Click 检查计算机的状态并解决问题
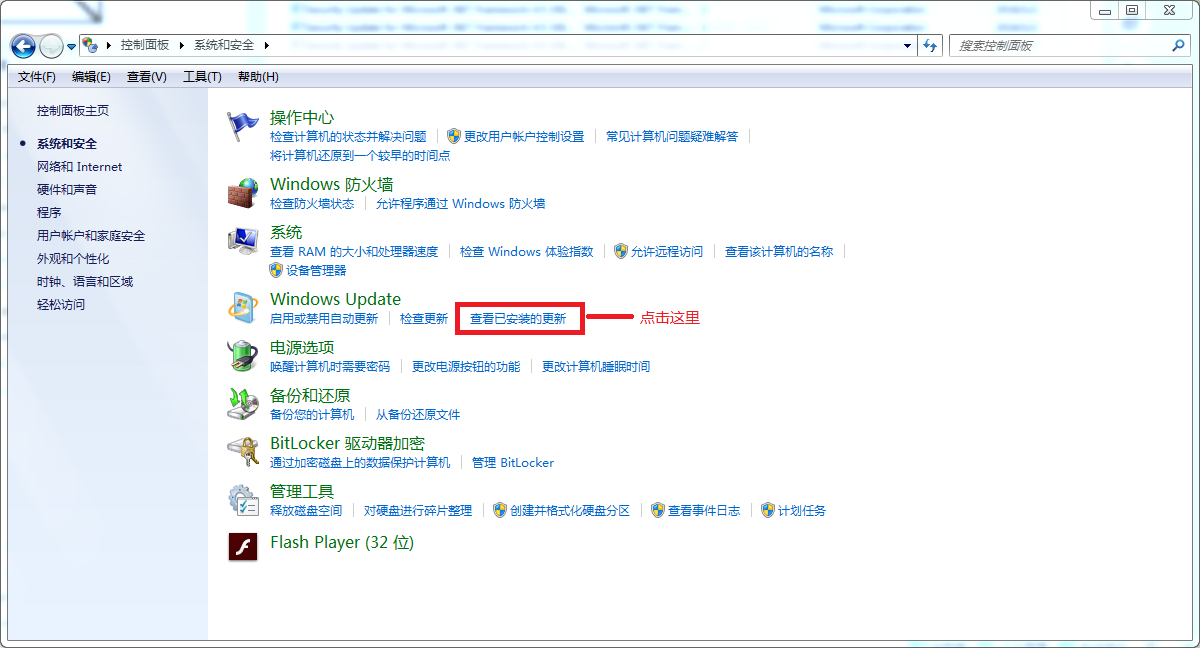The image size is (1200, 648). (x=348, y=136)
